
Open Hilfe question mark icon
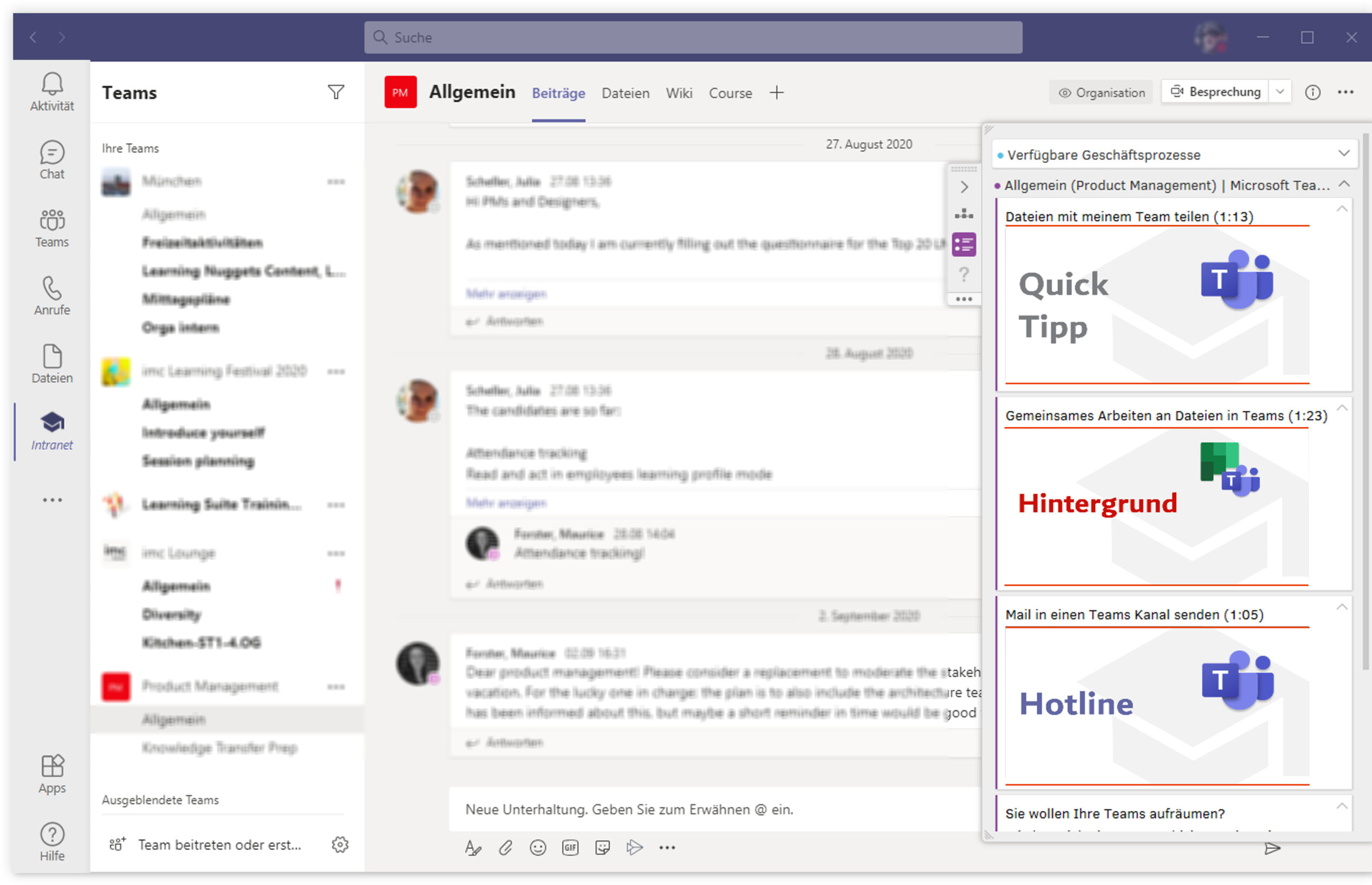tap(51, 842)
